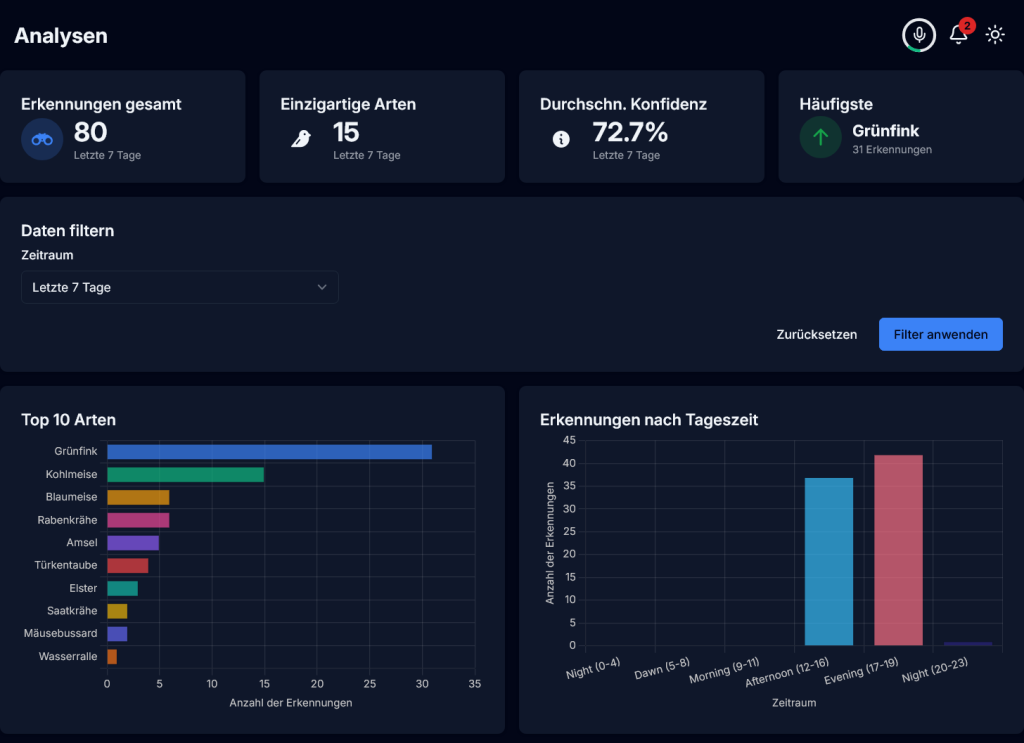Viewport: 1024px width, 743px height.
Task: Click the Zurücksetzen button
Action: point(816,334)
